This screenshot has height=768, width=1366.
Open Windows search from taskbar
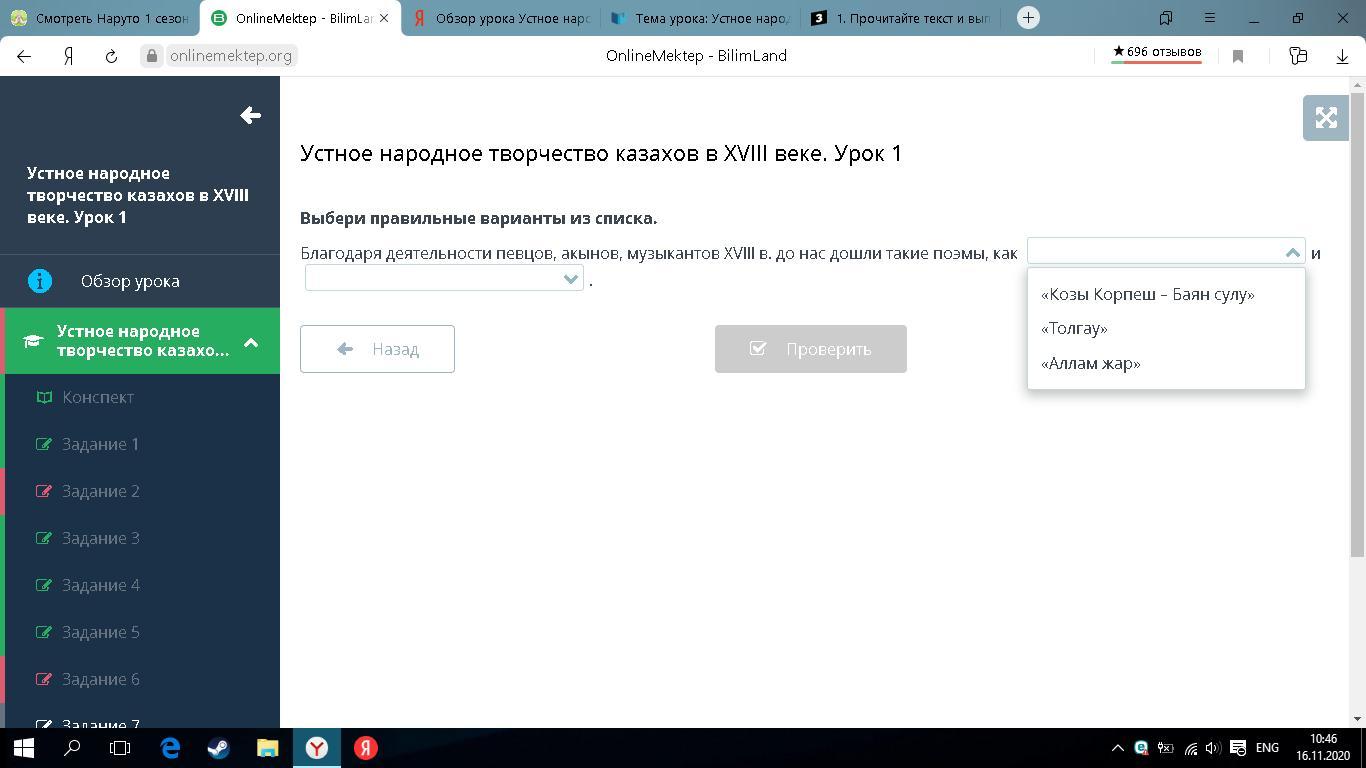72,748
